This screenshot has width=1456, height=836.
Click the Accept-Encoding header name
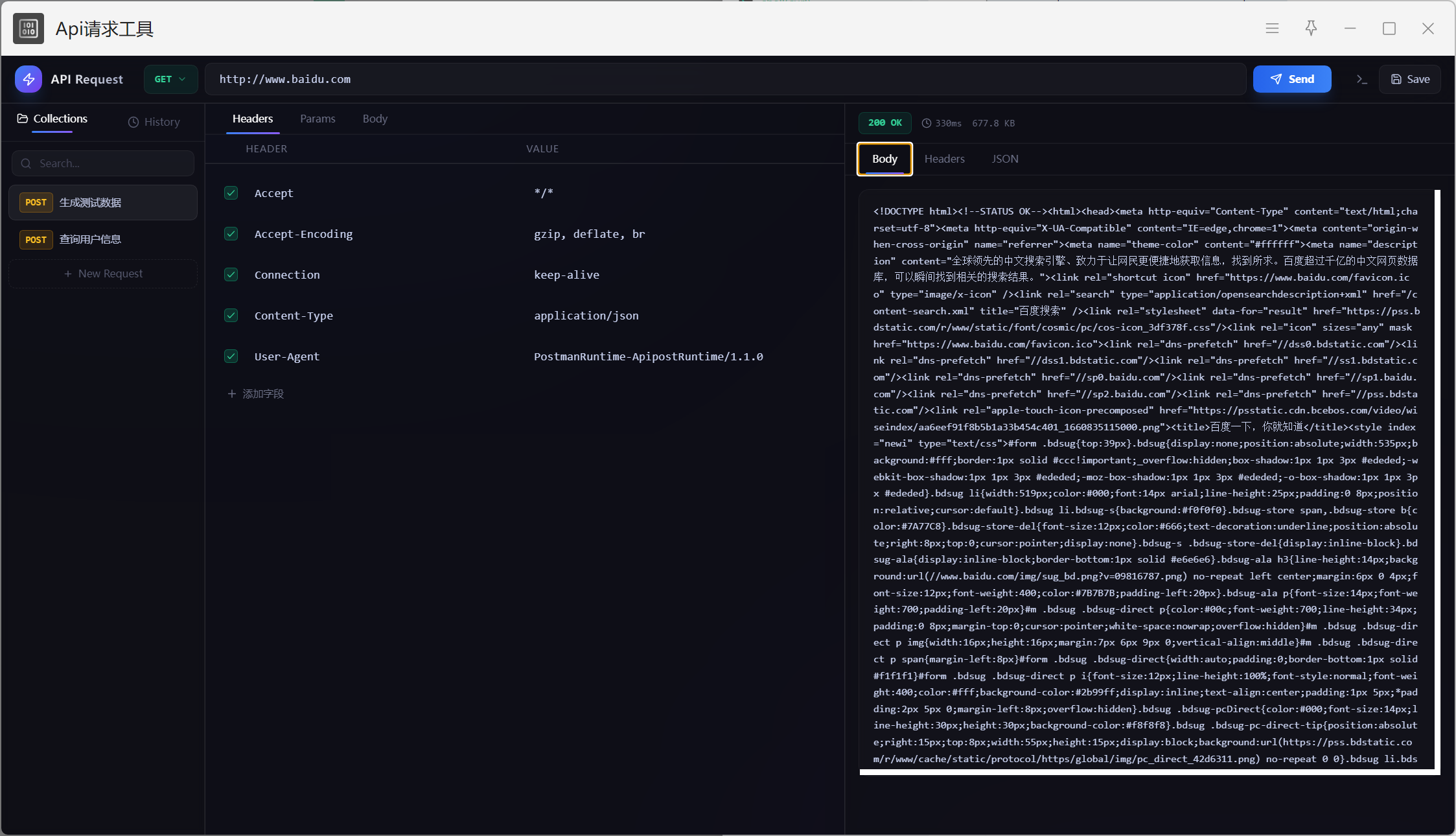(x=304, y=234)
